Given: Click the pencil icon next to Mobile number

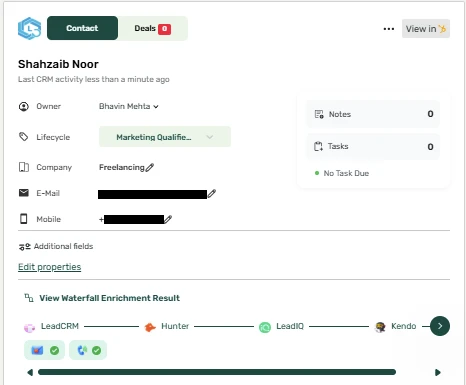Looking at the screenshot, I should (168, 219).
